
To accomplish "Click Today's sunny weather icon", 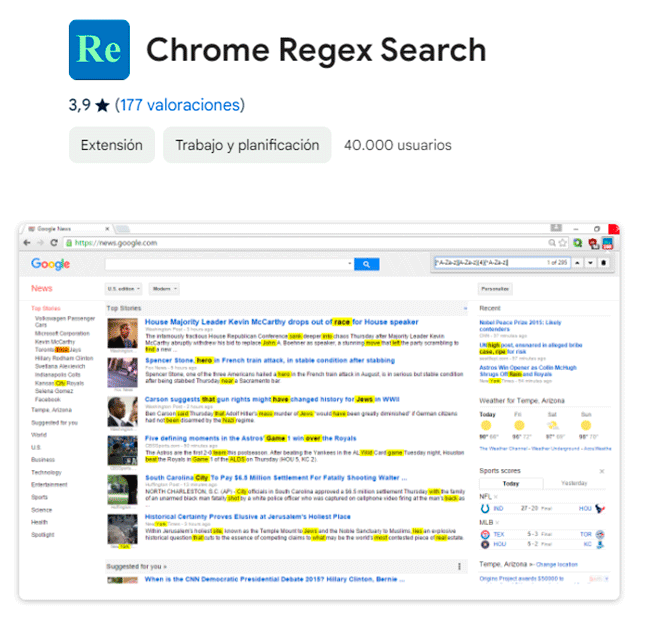I will 486,426.
